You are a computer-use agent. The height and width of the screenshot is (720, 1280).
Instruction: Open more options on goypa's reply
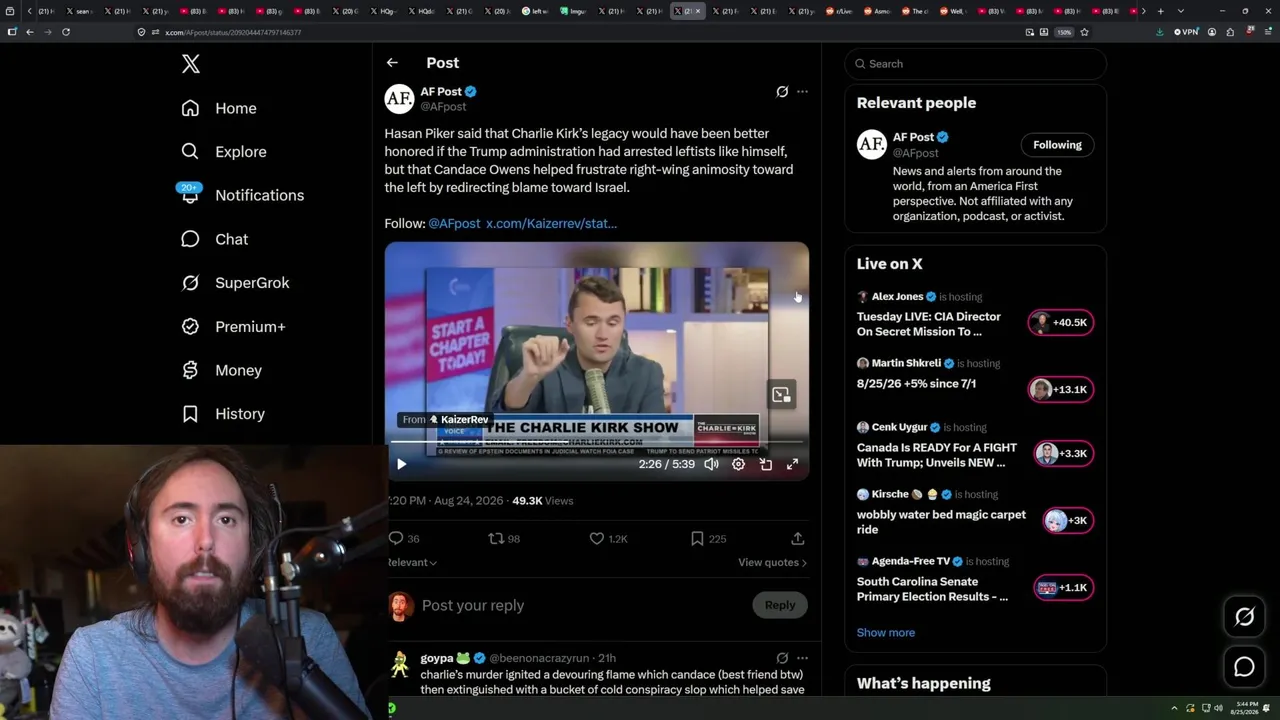coord(802,658)
